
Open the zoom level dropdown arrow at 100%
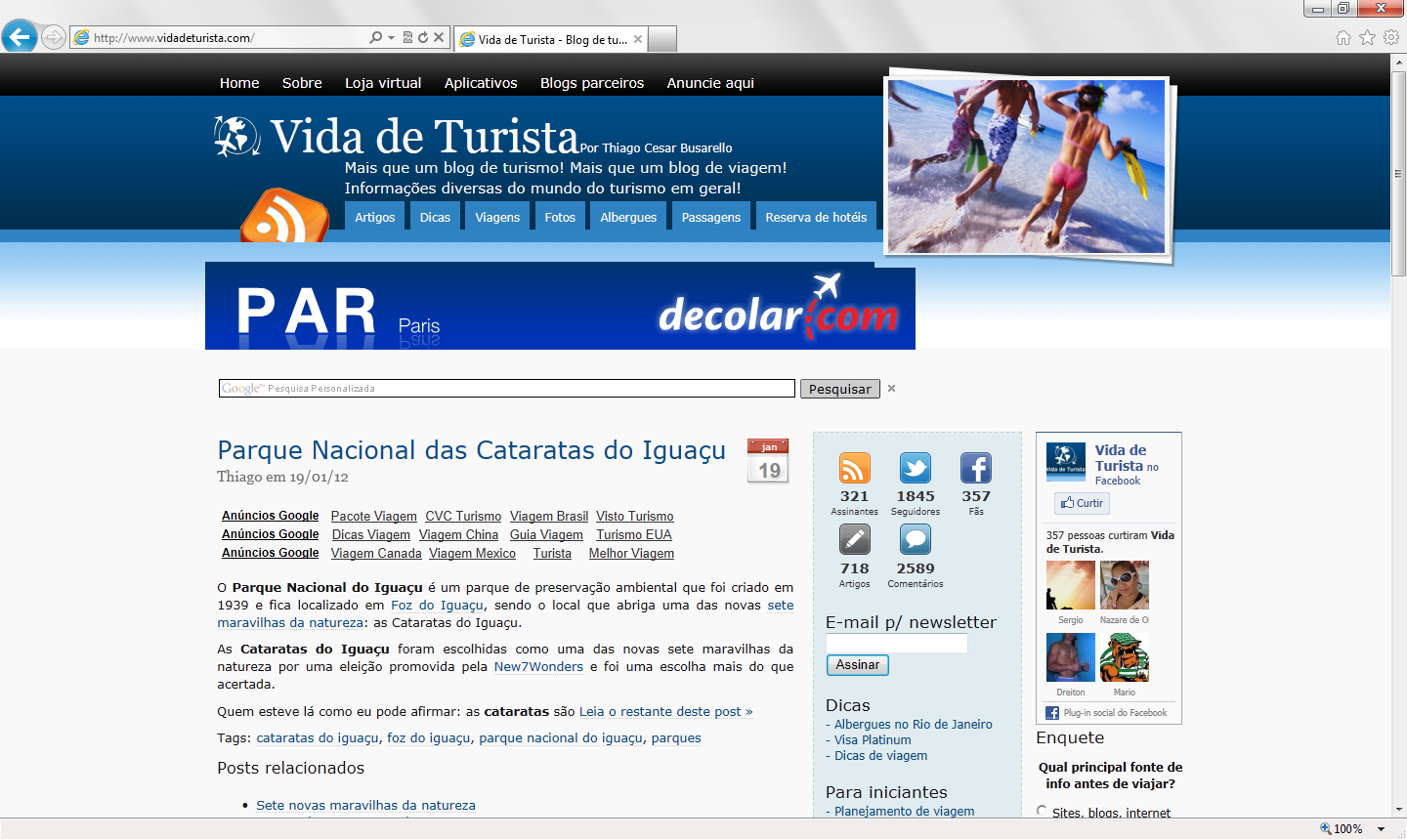[x=1382, y=828]
